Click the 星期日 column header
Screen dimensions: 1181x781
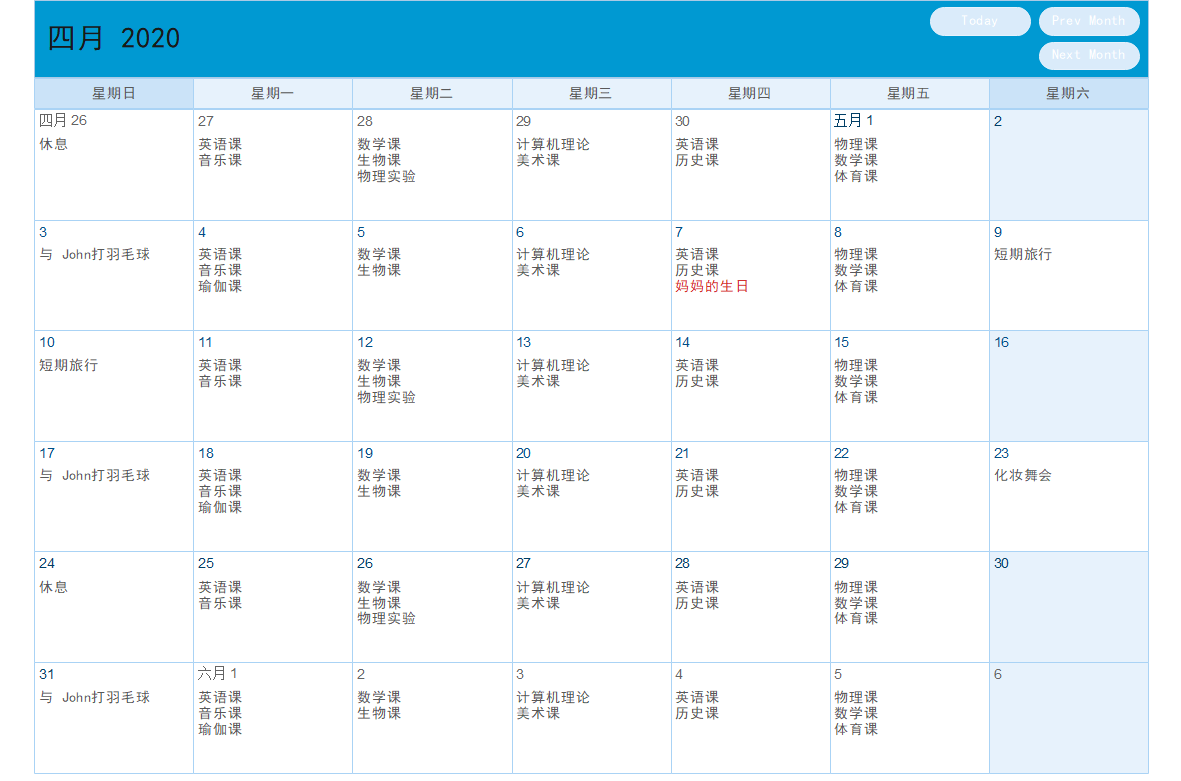pyautogui.click(x=114, y=93)
